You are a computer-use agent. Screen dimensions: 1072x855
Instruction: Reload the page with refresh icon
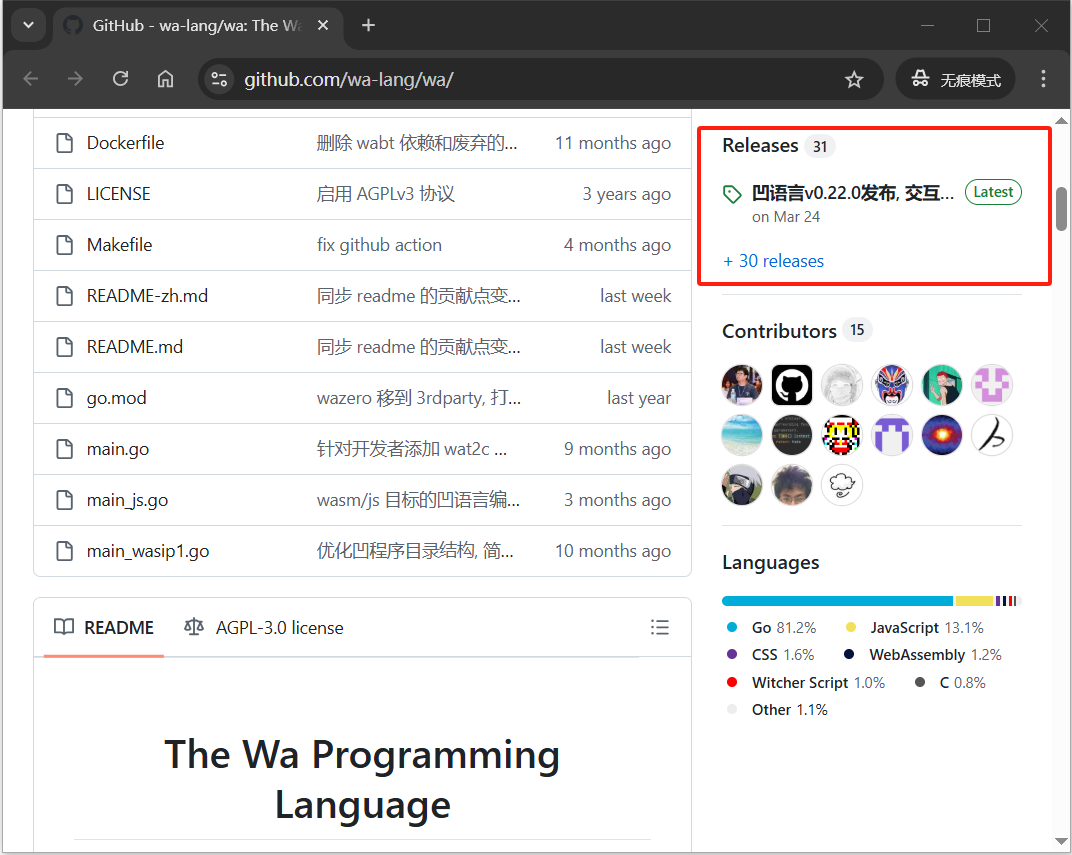tap(121, 79)
